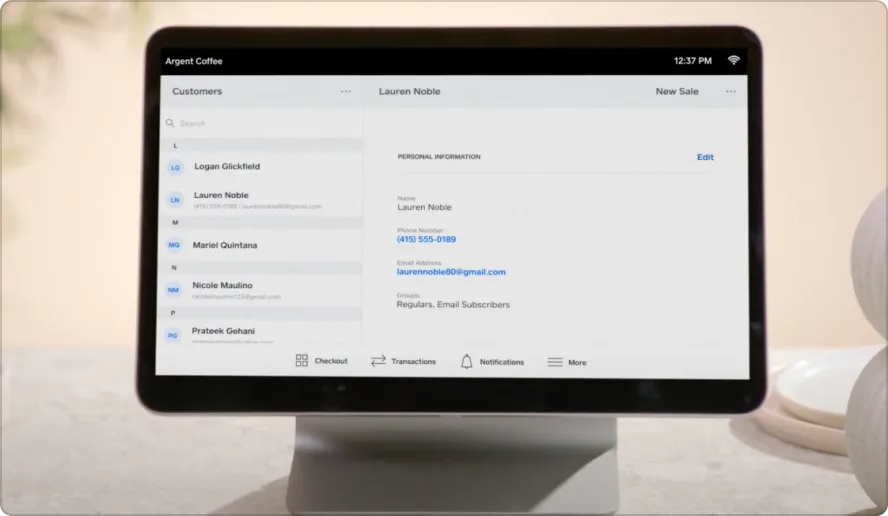888x516 pixels.
Task: Click the Wi-Fi status icon
Action: (x=733, y=60)
